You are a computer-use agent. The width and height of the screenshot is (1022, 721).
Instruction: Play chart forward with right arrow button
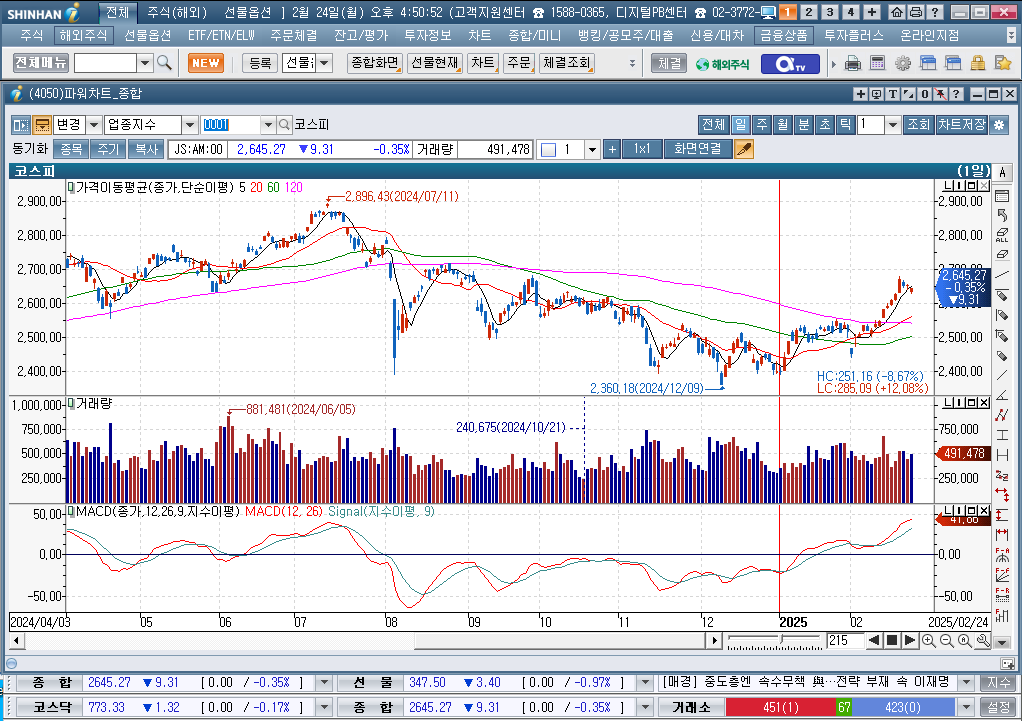click(x=910, y=641)
